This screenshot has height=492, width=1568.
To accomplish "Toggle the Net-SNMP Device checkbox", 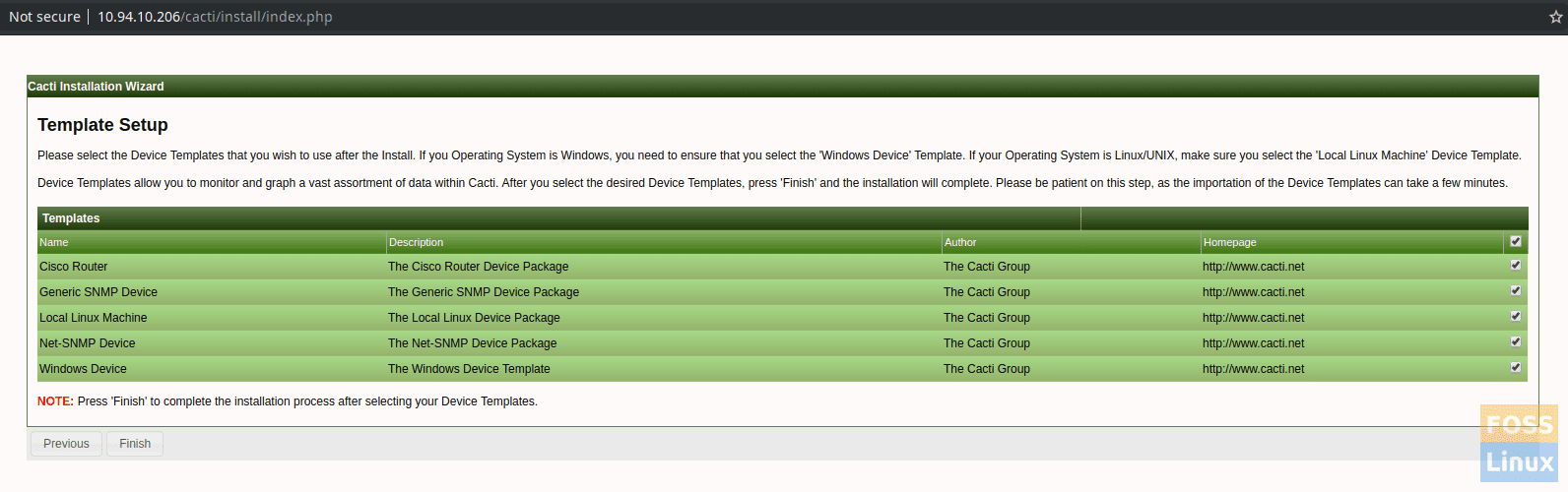I will [x=1516, y=341].
